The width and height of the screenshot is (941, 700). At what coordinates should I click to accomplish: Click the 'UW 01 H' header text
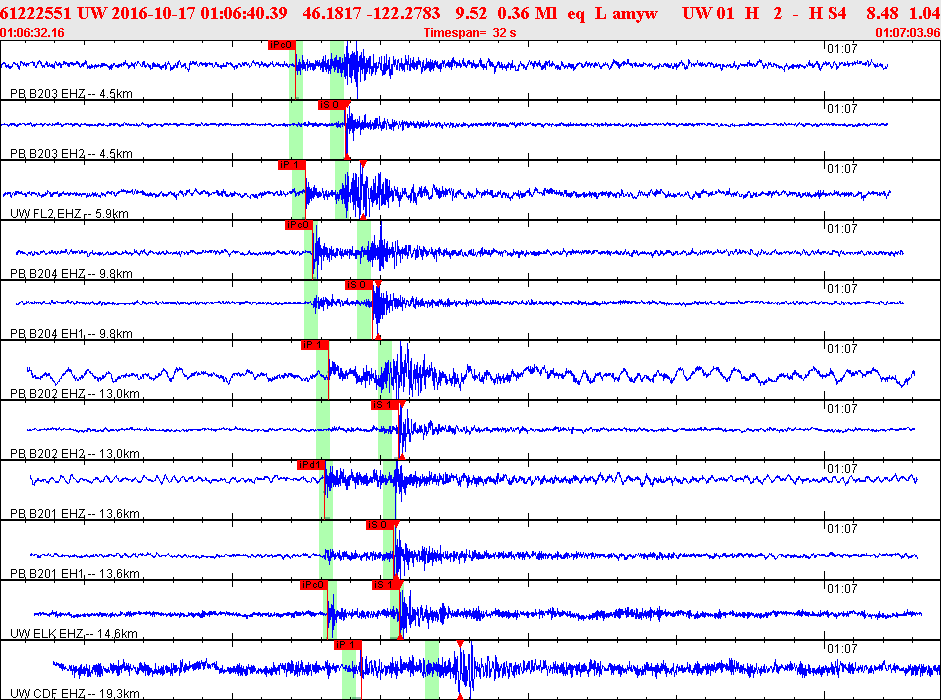(x=721, y=13)
